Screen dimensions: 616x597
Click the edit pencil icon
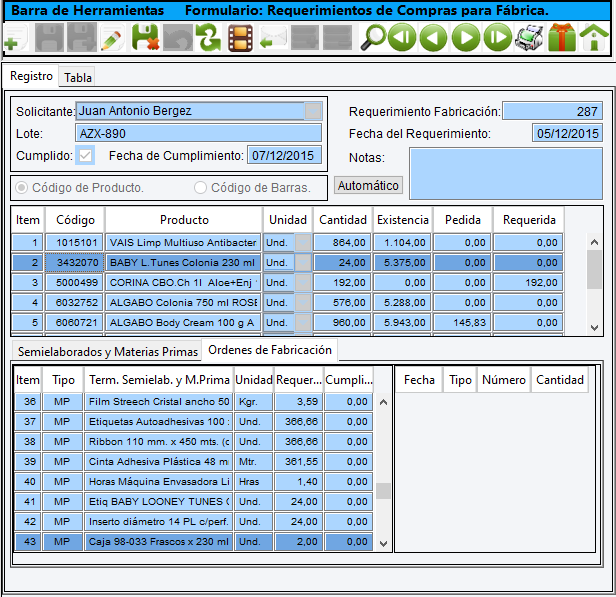pyautogui.click(x=113, y=38)
